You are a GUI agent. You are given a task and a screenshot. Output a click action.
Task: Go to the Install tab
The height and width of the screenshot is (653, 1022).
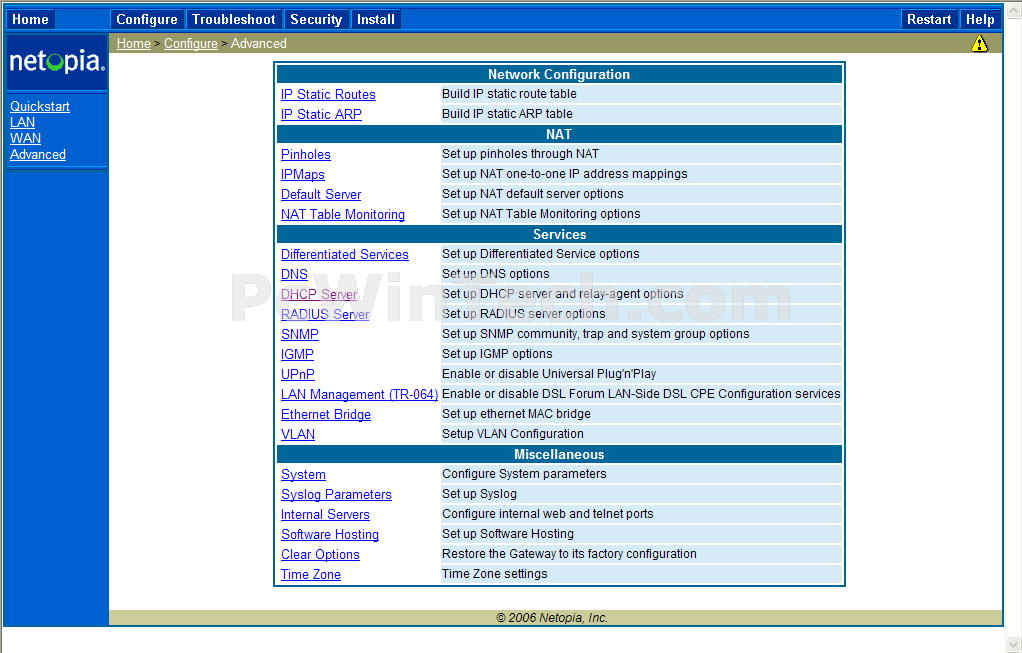(375, 20)
